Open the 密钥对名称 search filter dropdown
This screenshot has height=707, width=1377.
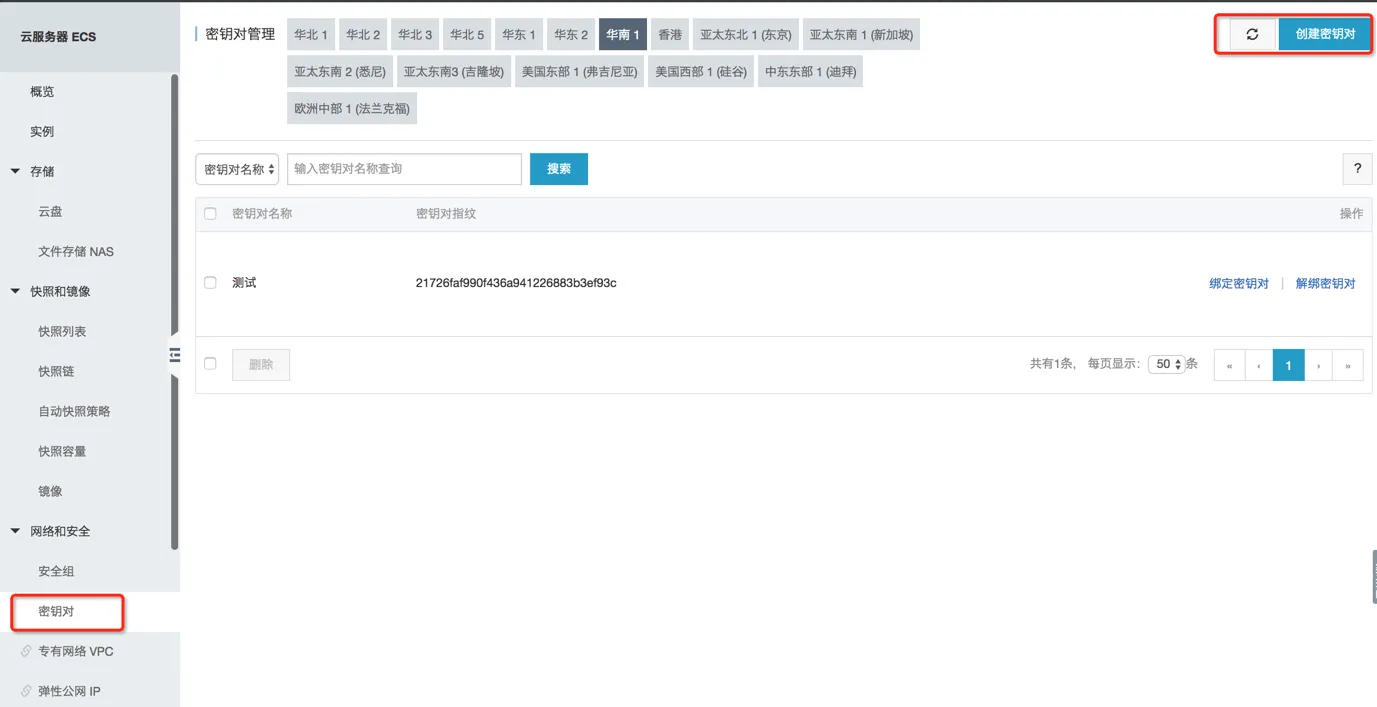[x=236, y=168]
